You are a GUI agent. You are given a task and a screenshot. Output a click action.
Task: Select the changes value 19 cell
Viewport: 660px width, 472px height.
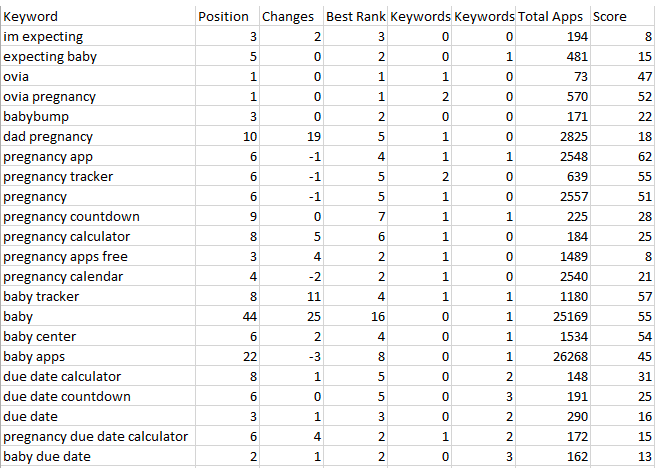coord(291,136)
